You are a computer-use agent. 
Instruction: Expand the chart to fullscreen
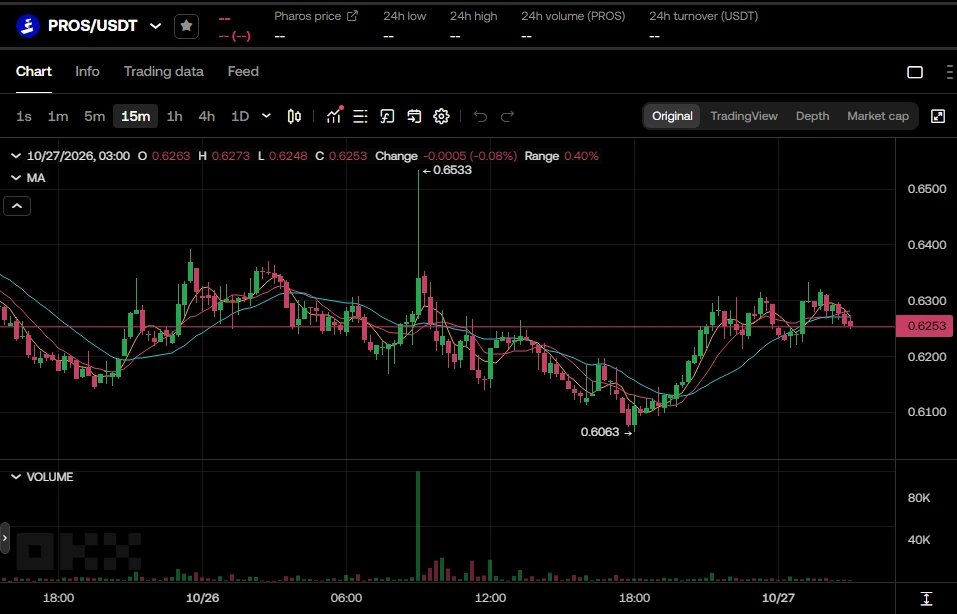click(x=938, y=116)
